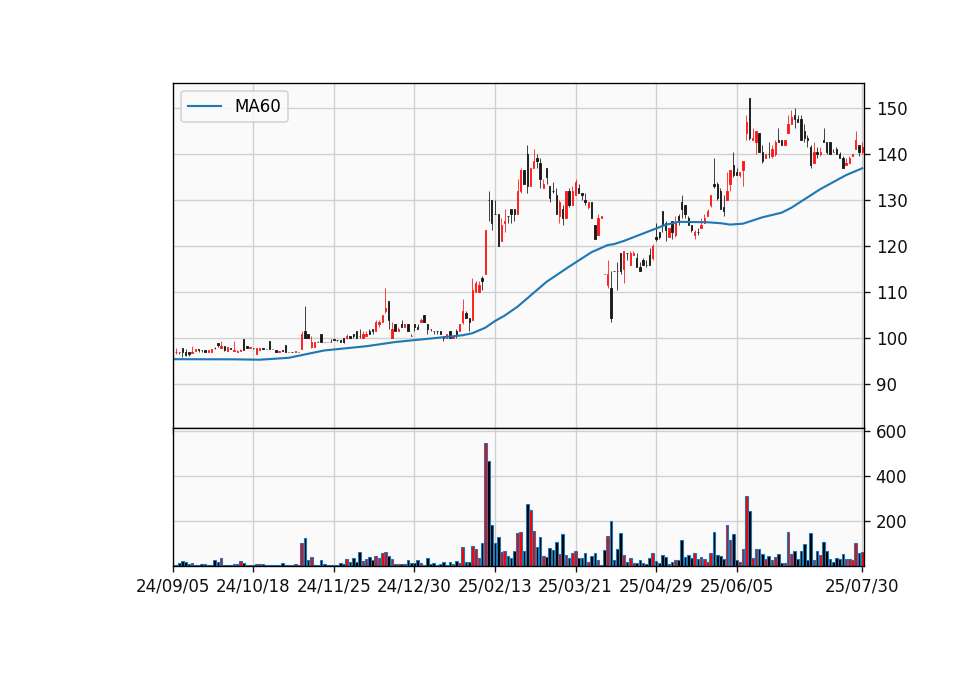Click the 100 price axis label
Screen dimensions: 960x690
tap(892, 339)
